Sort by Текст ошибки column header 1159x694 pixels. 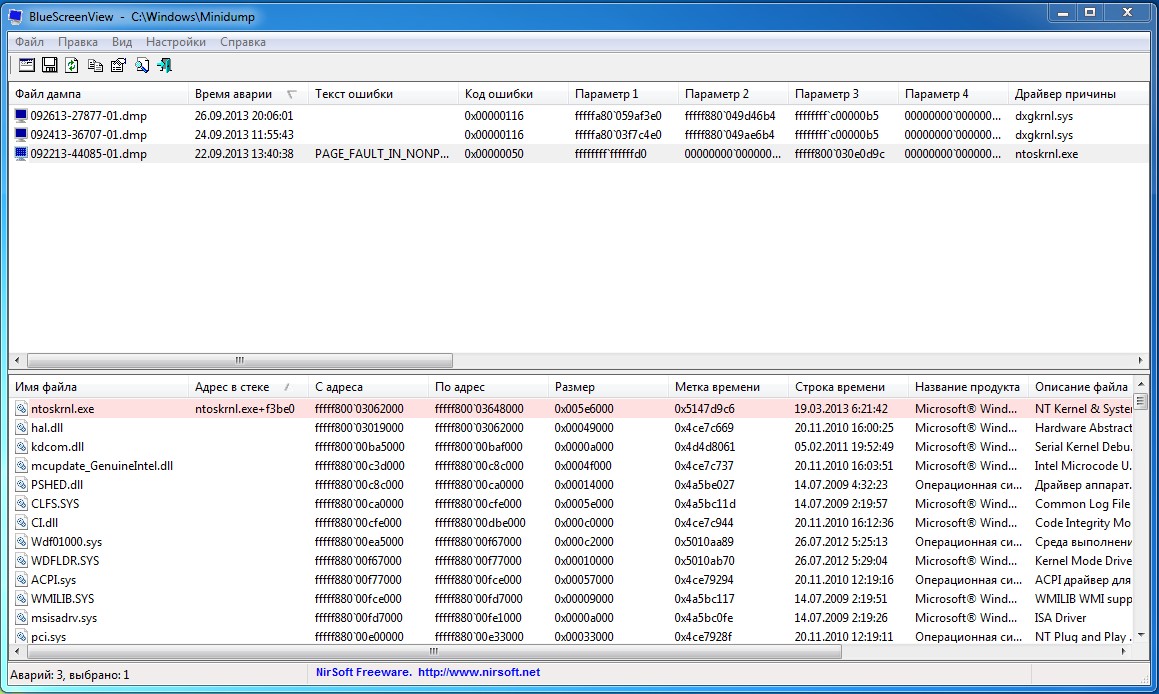click(x=384, y=94)
